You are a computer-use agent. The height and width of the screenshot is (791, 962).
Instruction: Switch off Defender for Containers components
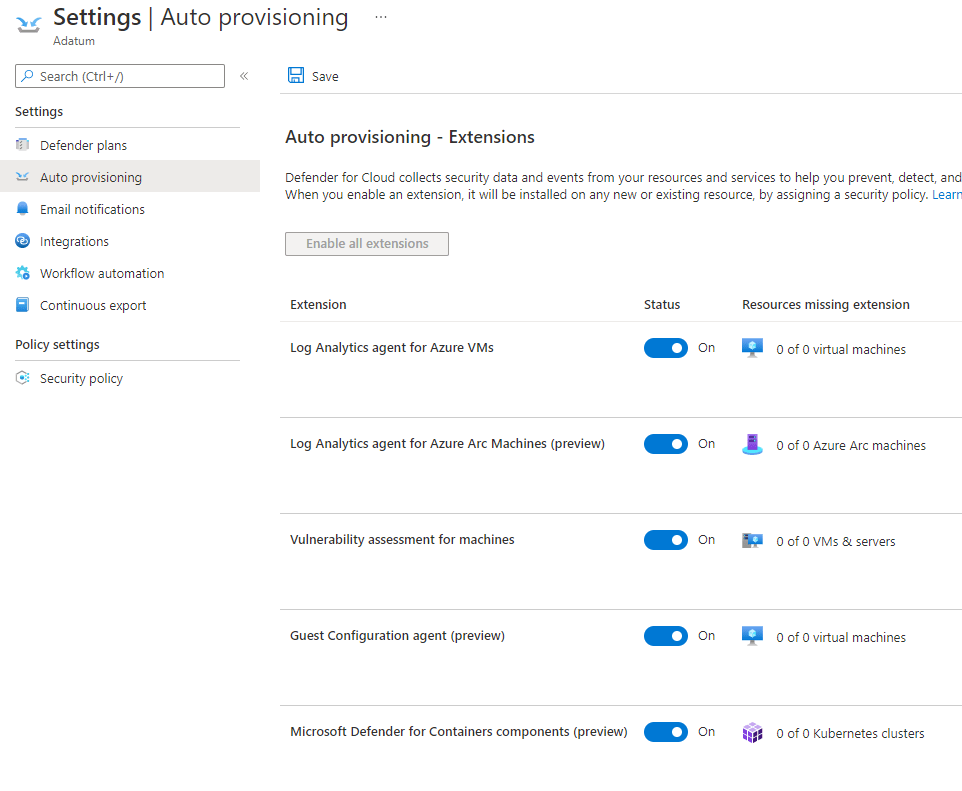coord(666,732)
